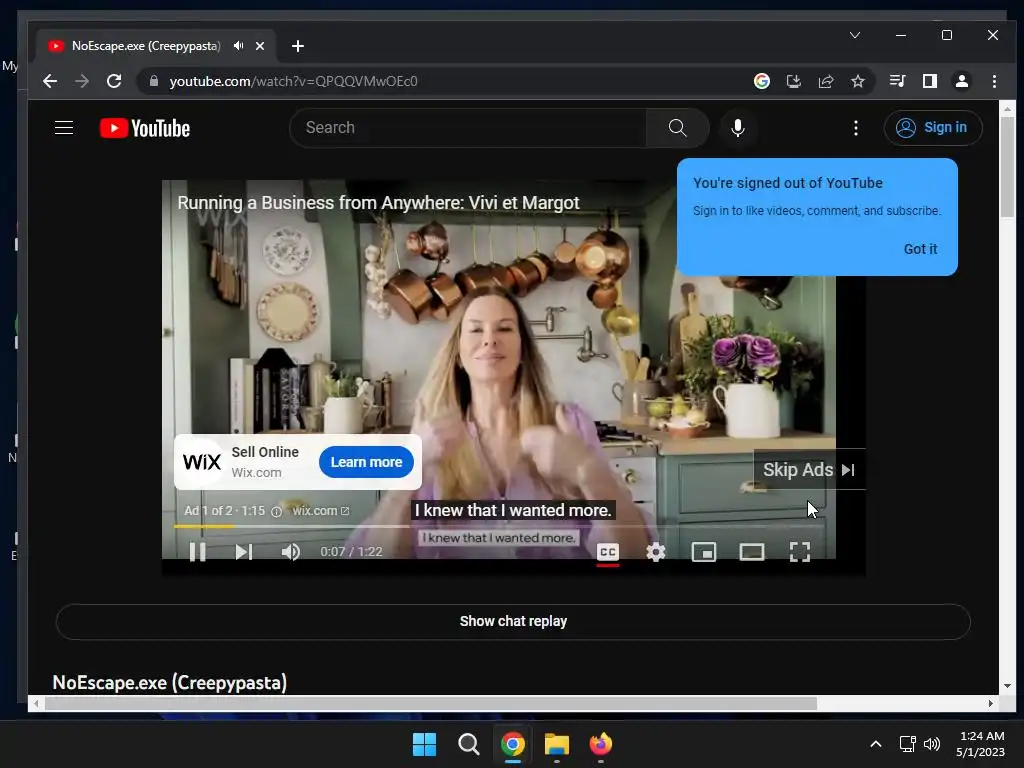This screenshot has width=1024, height=768.
Task: Click the ad title Vivi et Margot
Action: coord(378,202)
